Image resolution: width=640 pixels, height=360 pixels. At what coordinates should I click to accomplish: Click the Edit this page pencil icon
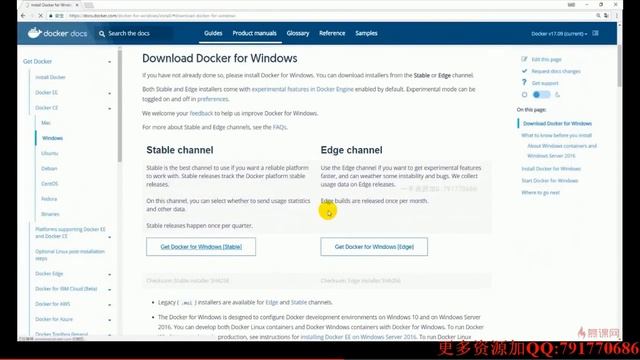coord(524,59)
